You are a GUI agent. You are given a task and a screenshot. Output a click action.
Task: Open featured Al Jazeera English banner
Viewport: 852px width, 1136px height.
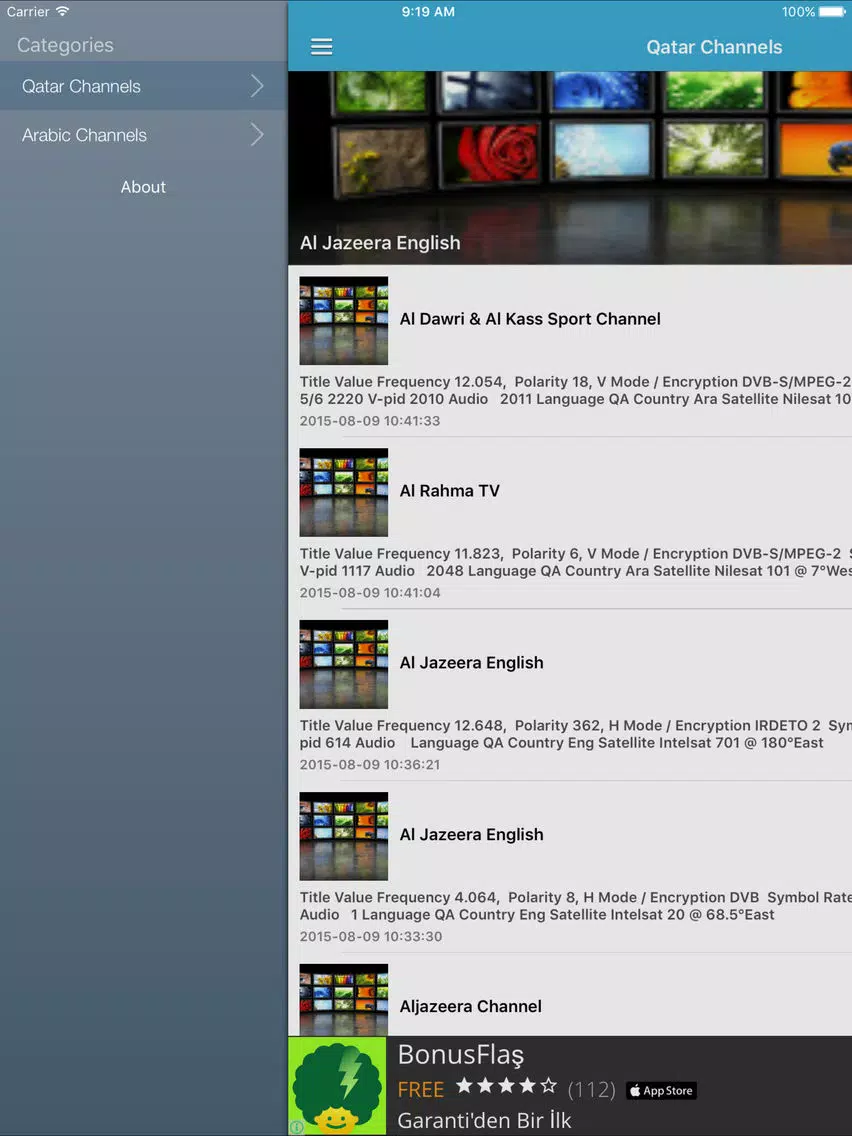tap(570, 168)
